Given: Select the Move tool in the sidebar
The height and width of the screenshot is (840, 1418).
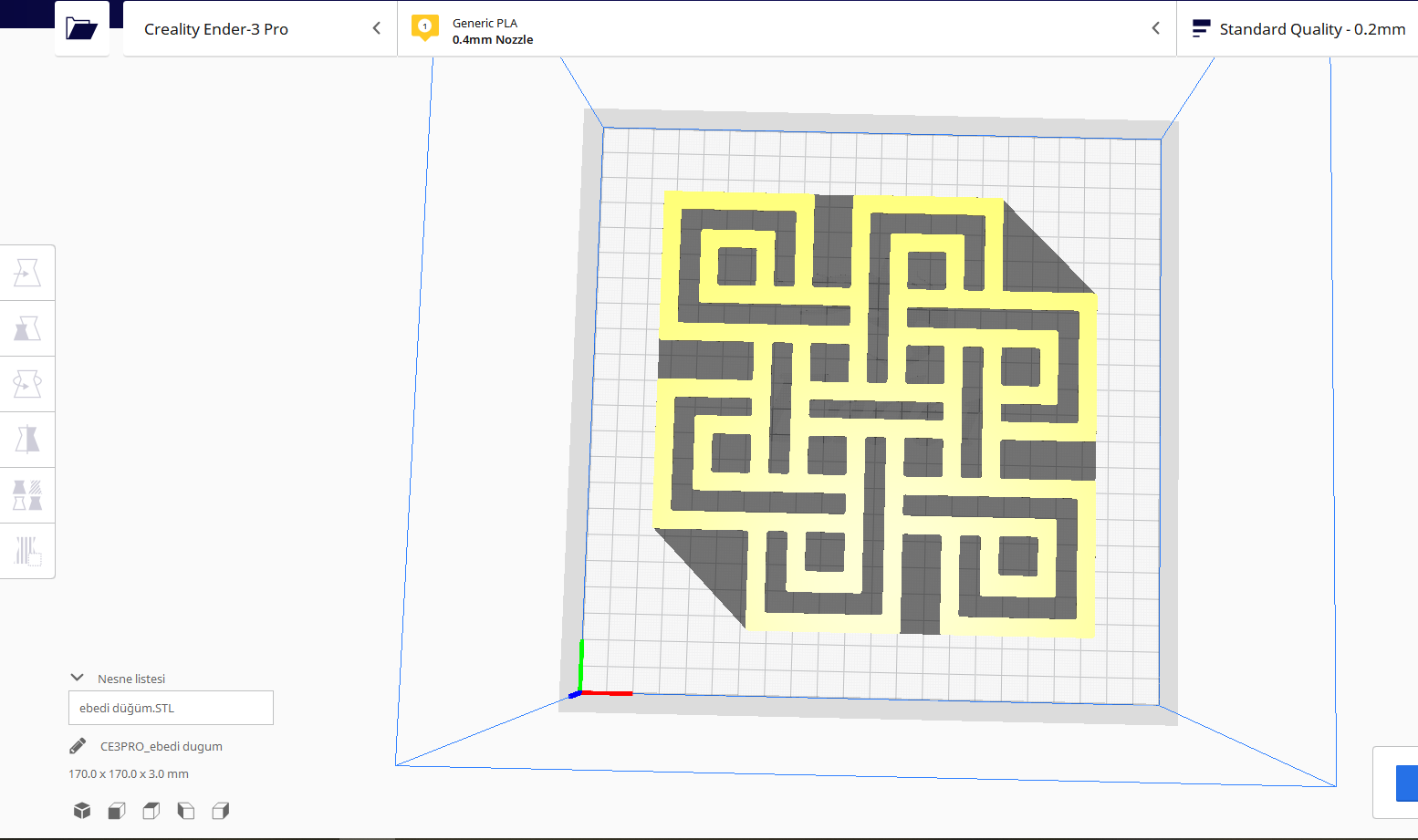Looking at the screenshot, I should coord(27,273).
